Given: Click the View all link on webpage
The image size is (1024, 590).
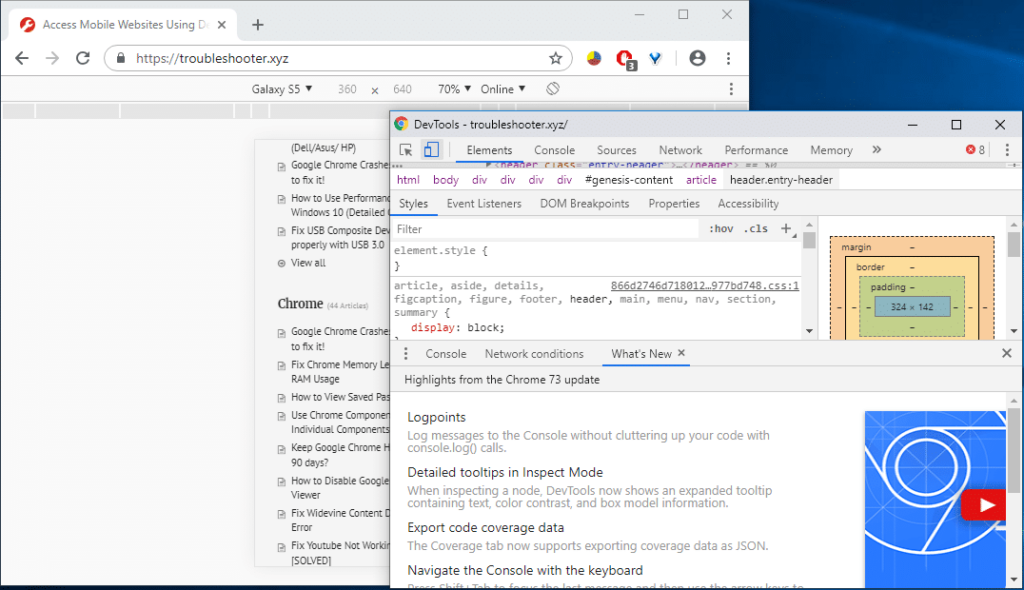Looking at the screenshot, I should 308,263.
